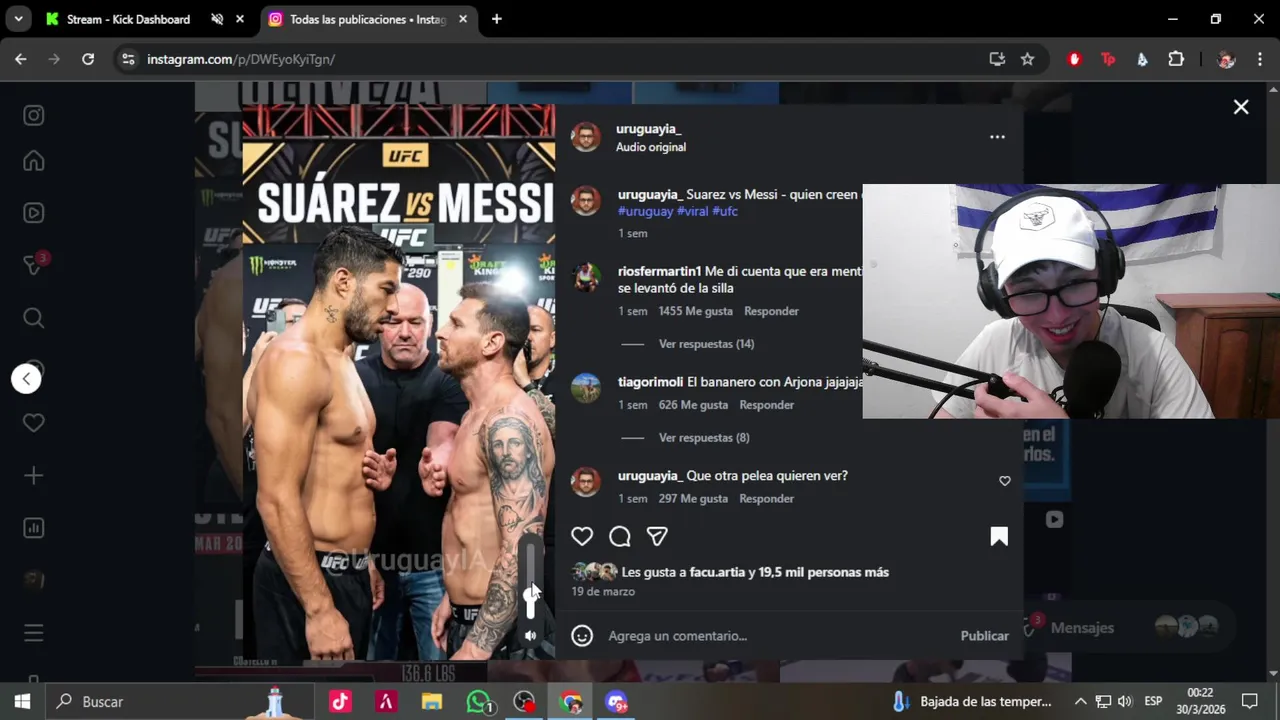This screenshot has width=1280, height=720.
Task: Open the red hand ad-blocker extension
Action: pos(1075,59)
